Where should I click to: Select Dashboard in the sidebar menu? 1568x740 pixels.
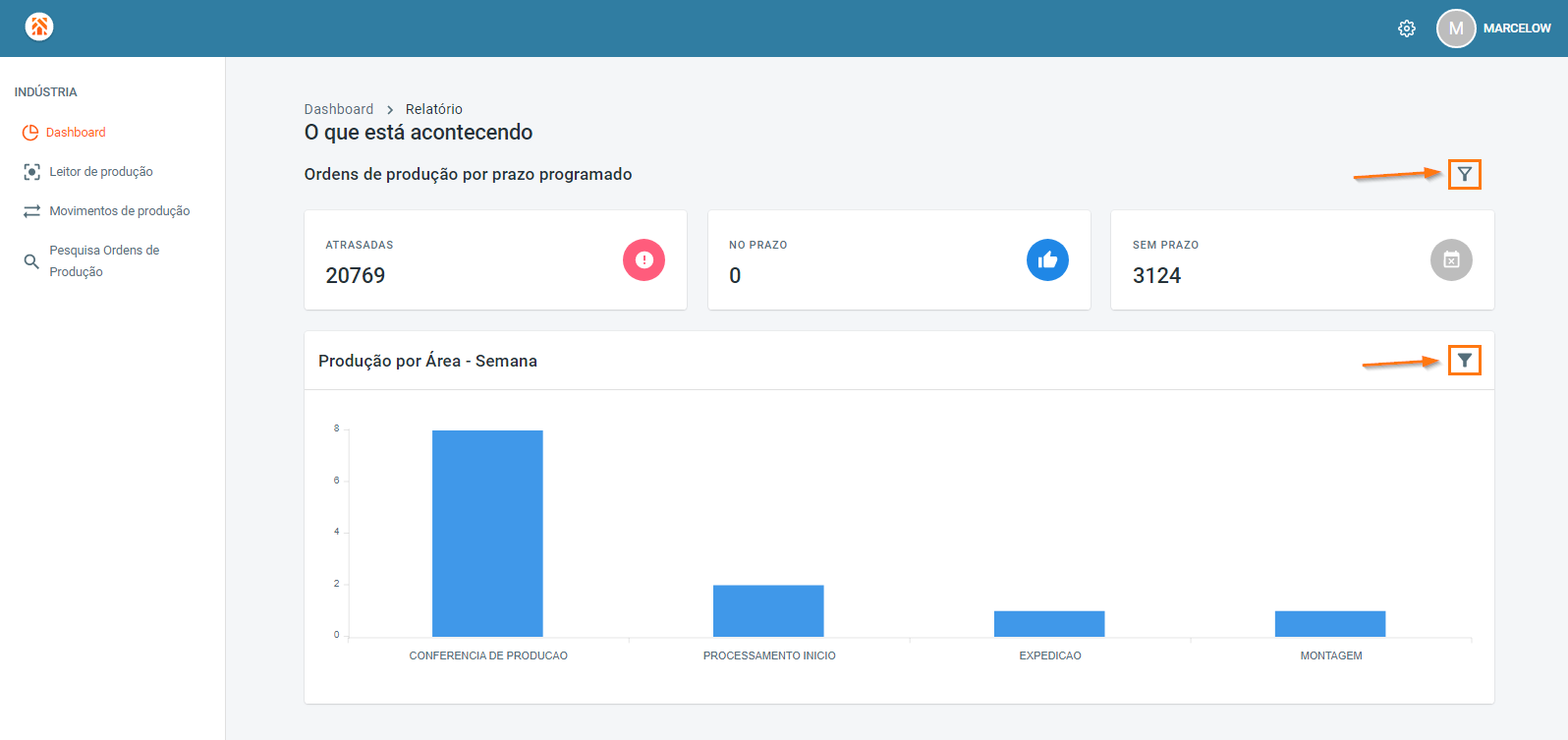[x=76, y=133]
